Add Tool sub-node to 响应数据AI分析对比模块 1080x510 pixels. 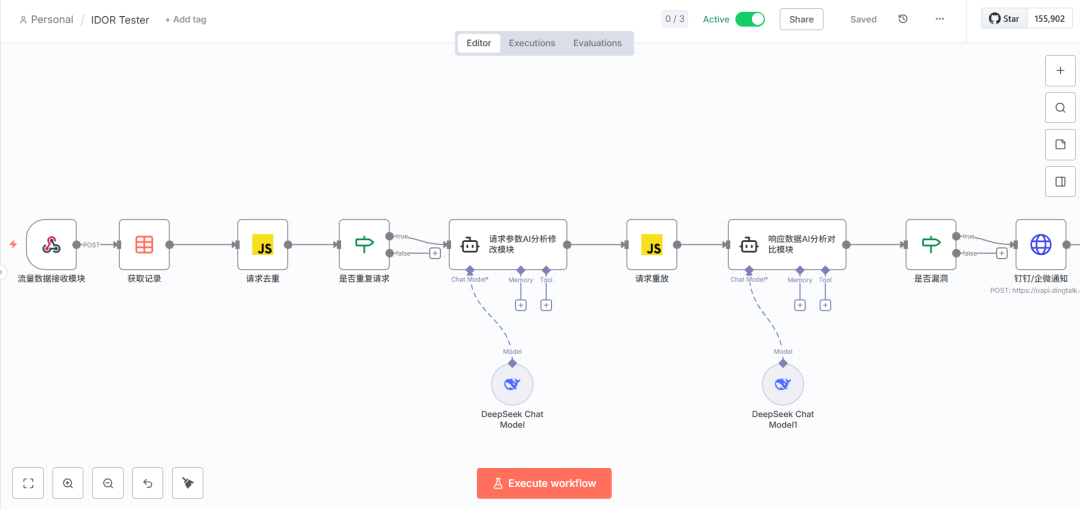825,304
